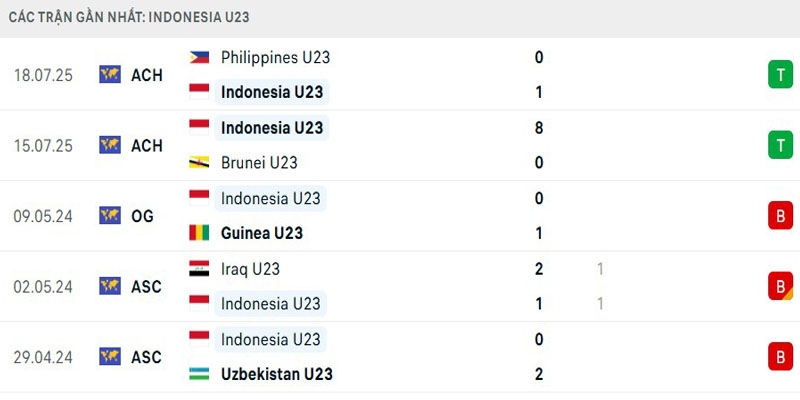Click the OG competition icon for 09.05.24
Screen dimensions: 800x400
[110, 215]
